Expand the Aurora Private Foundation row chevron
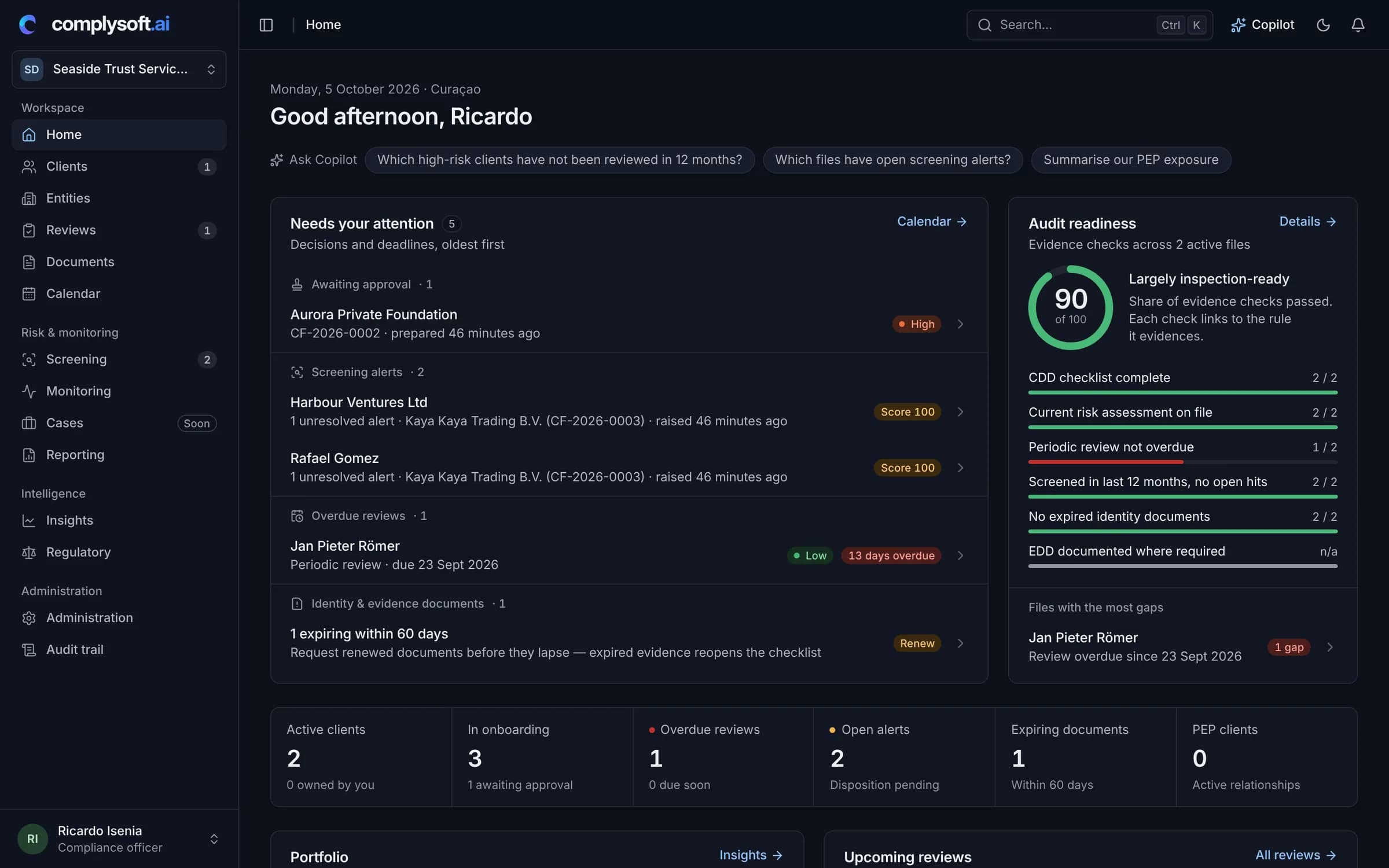Screen dimensions: 1389x868 [960, 324]
